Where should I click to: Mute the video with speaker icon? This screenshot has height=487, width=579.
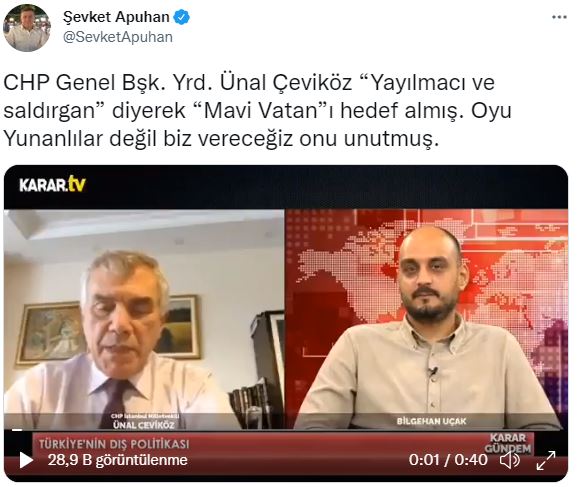click(x=510, y=460)
